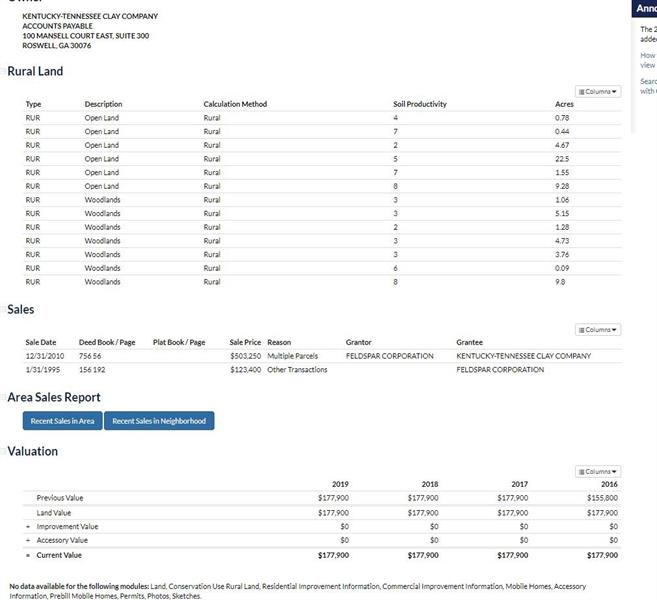The width and height of the screenshot is (657, 600).
Task: Select Soil Productivity column header
Action: 420,104
